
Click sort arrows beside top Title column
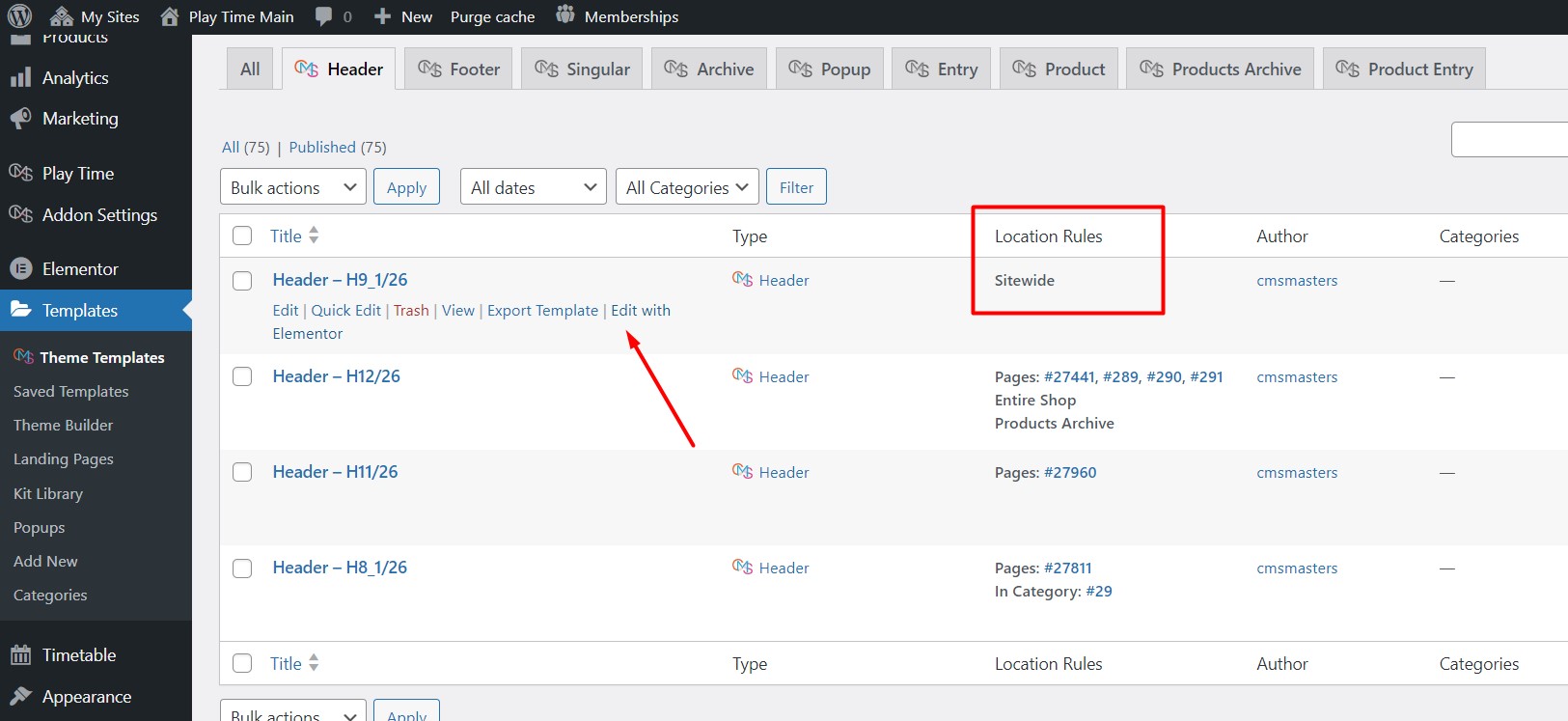tap(314, 236)
